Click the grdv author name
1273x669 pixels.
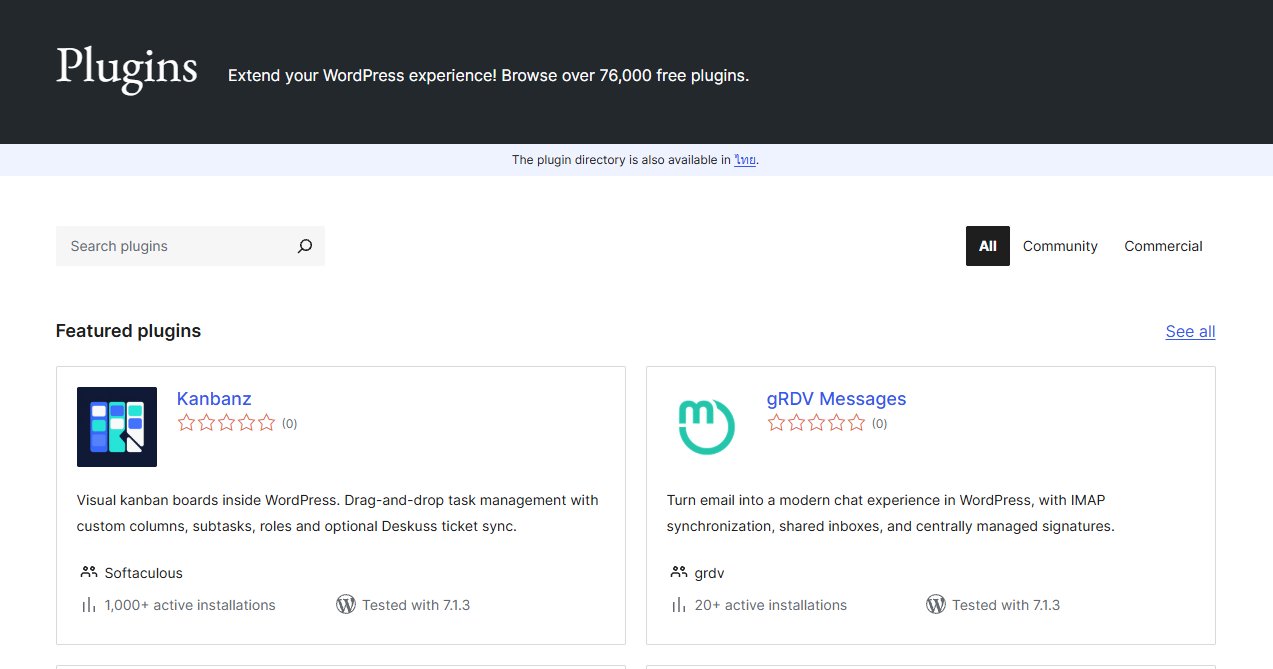click(x=709, y=573)
